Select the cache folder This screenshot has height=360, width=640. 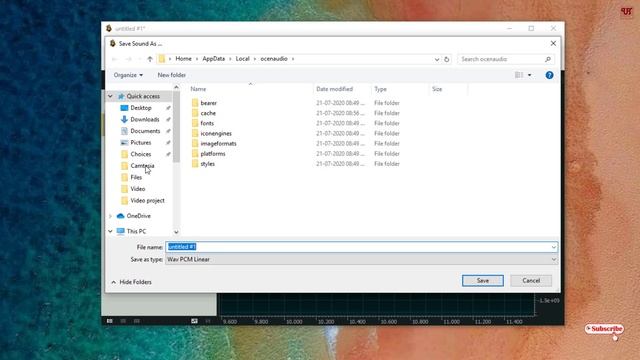pyautogui.click(x=208, y=113)
